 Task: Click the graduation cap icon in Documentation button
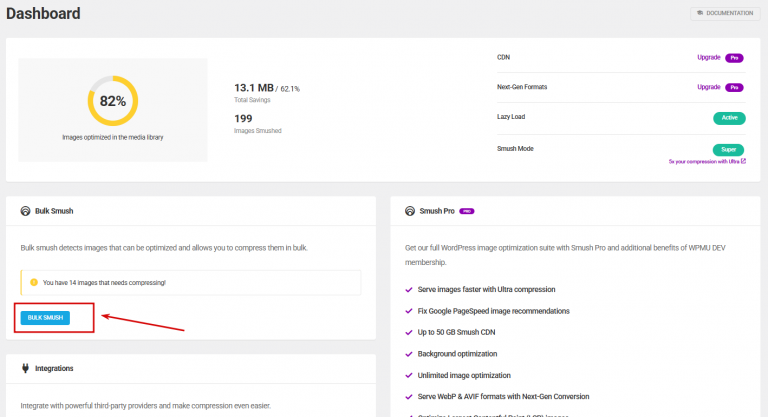point(700,13)
